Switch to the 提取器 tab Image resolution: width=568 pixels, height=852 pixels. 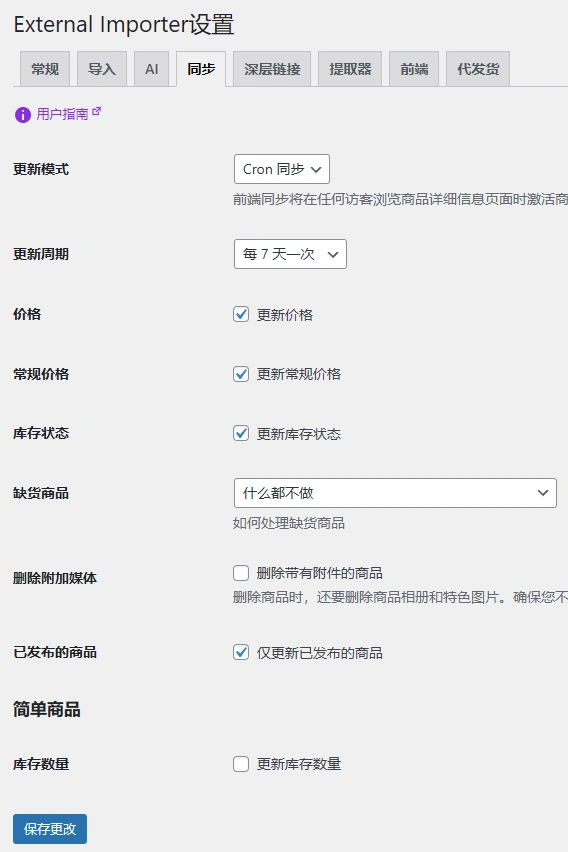tap(350, 69)
